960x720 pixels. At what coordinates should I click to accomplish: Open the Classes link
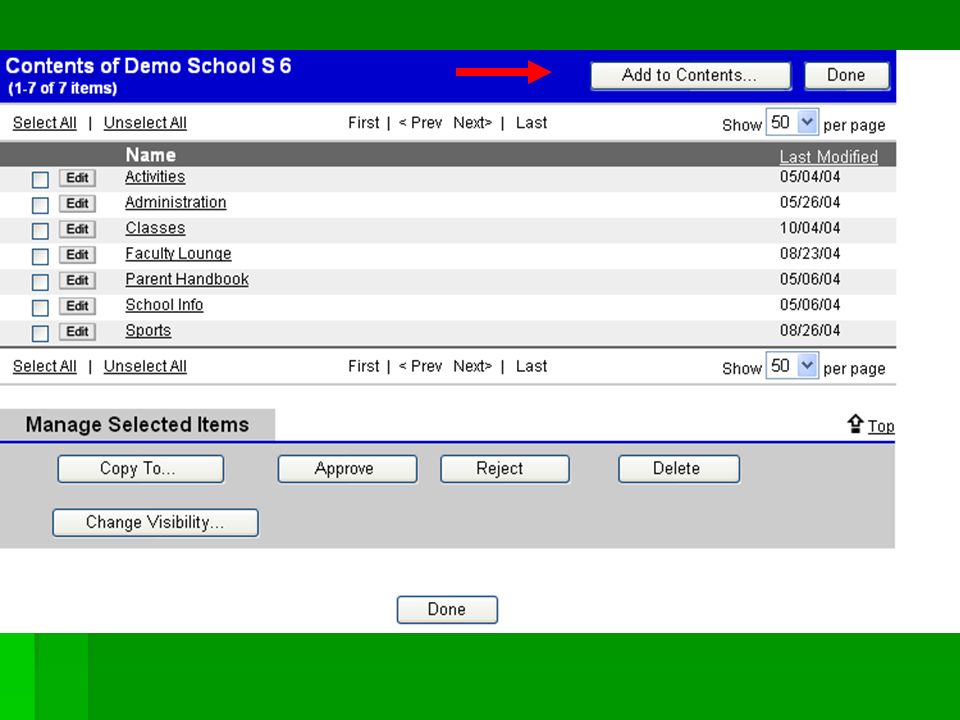(155, 228)
